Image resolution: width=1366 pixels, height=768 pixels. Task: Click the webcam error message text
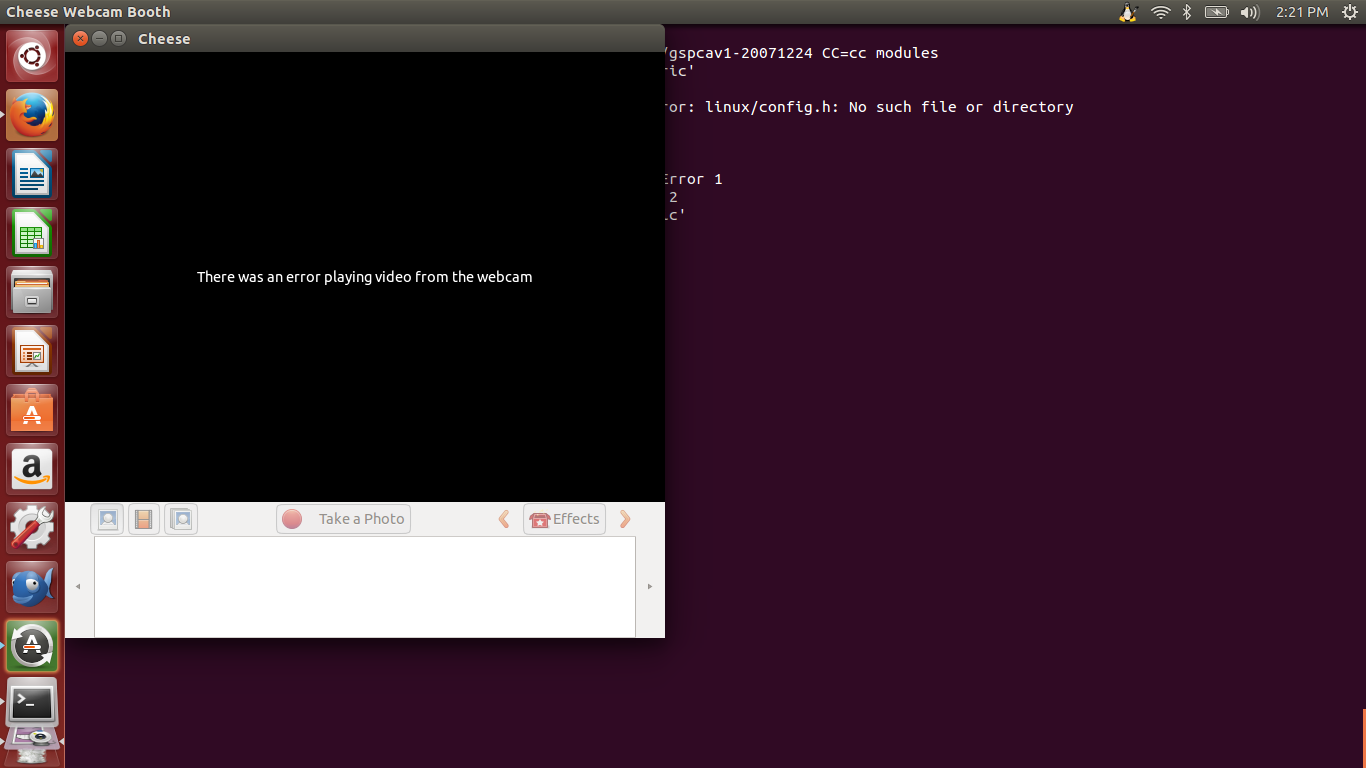click(x=364, y=277)
